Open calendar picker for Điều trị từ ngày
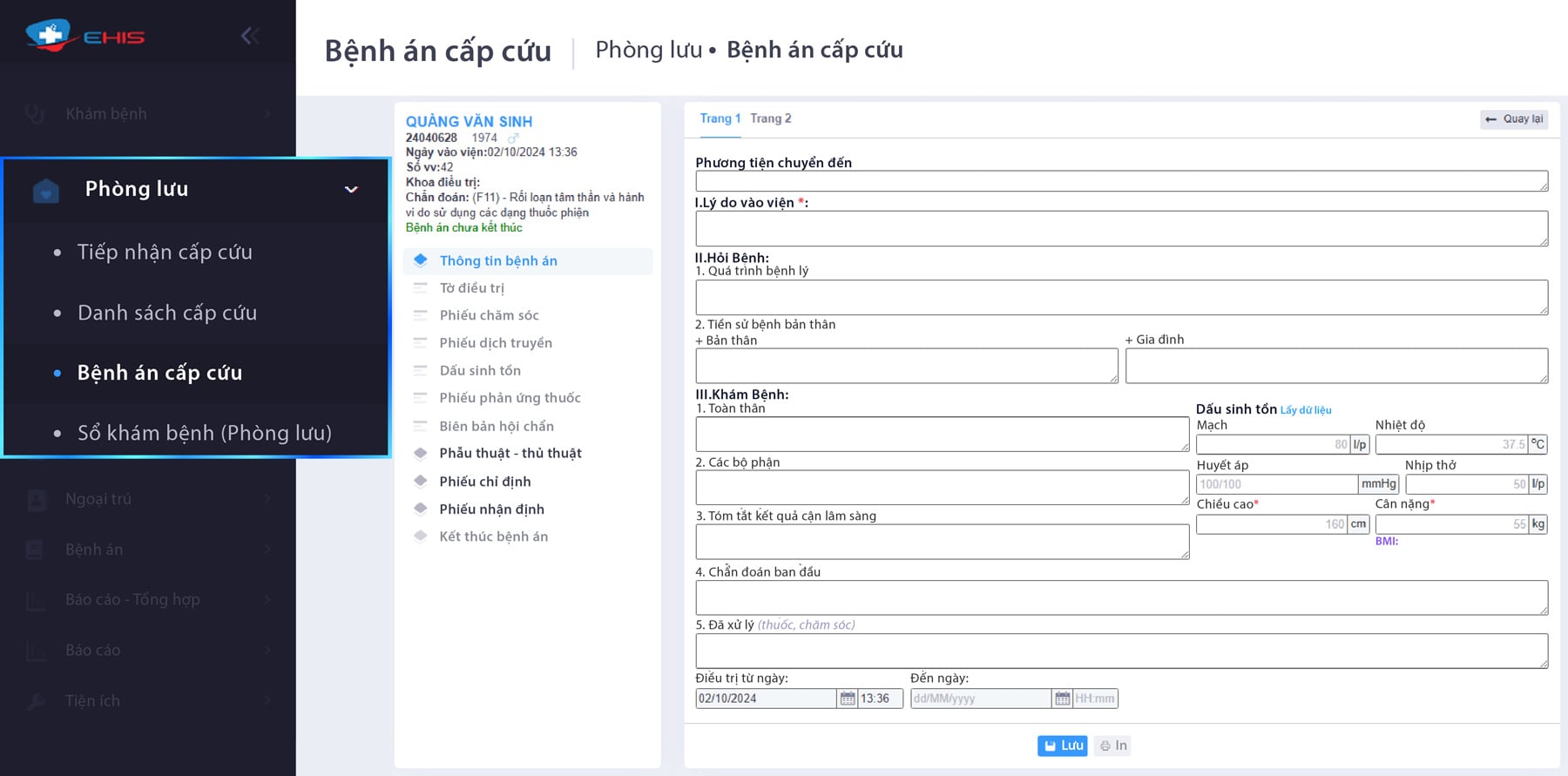1568x776 pixels. click(847, 698)
